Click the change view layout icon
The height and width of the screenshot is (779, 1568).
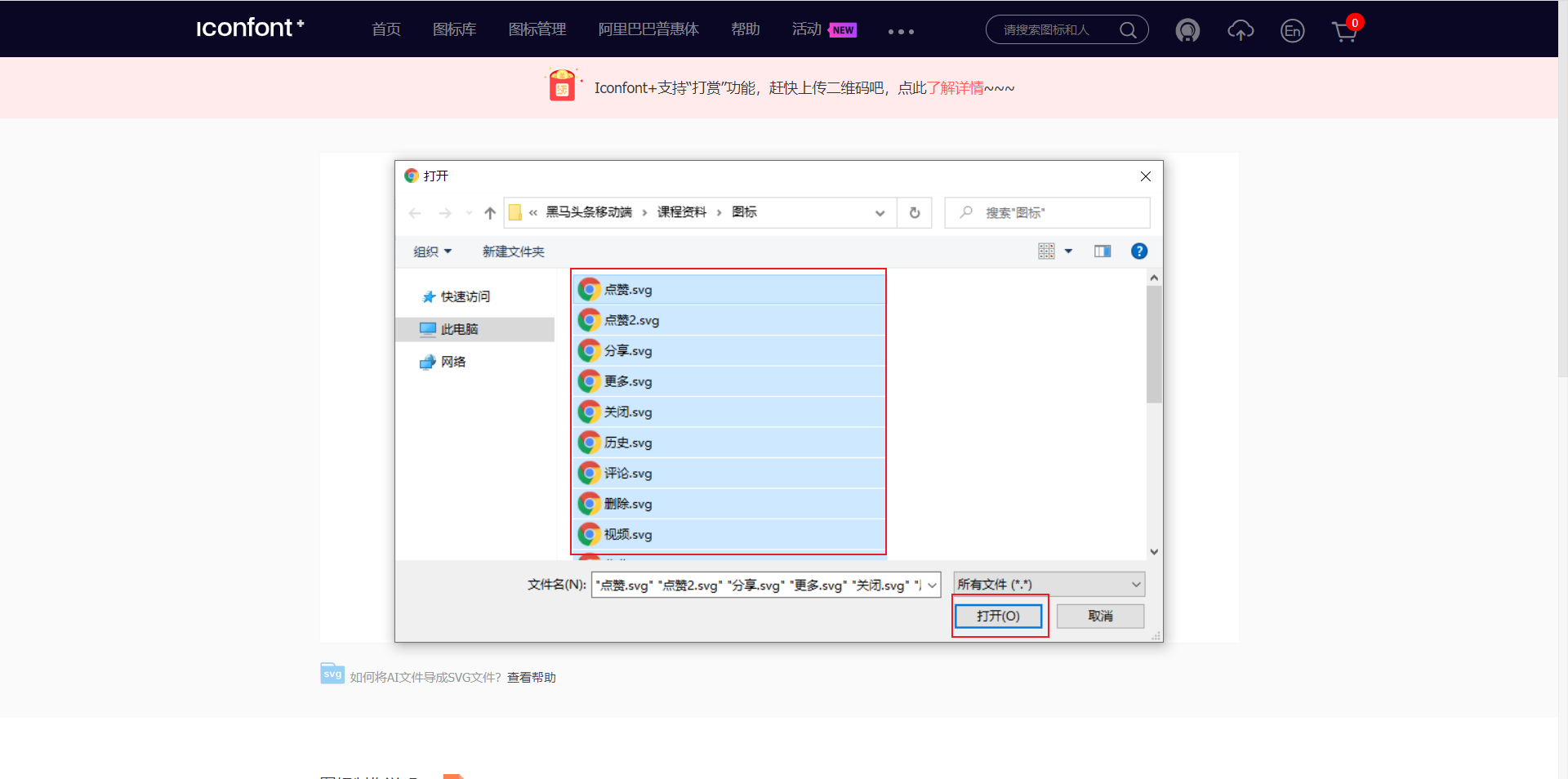(1046, 252)
